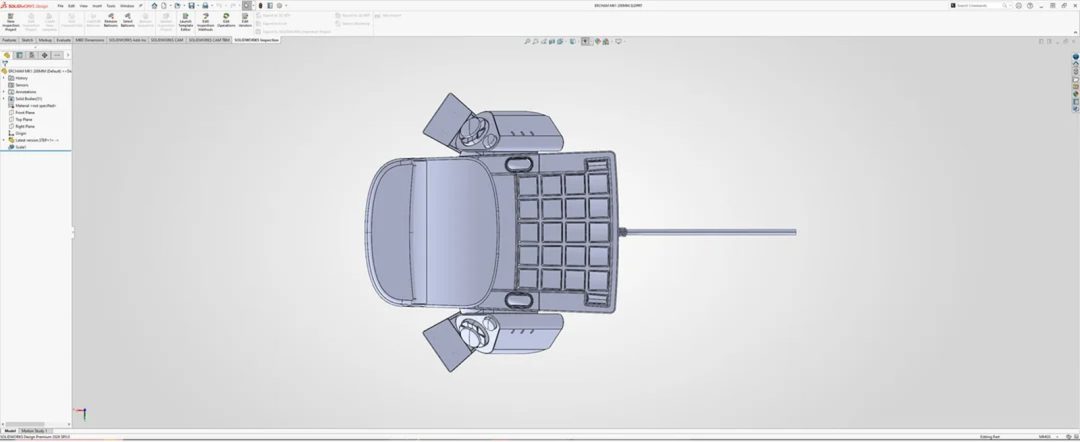The width and height of the screenshot is (1080, 442).
Task: Expand the History tree node
Action: (x=4, y=78)
